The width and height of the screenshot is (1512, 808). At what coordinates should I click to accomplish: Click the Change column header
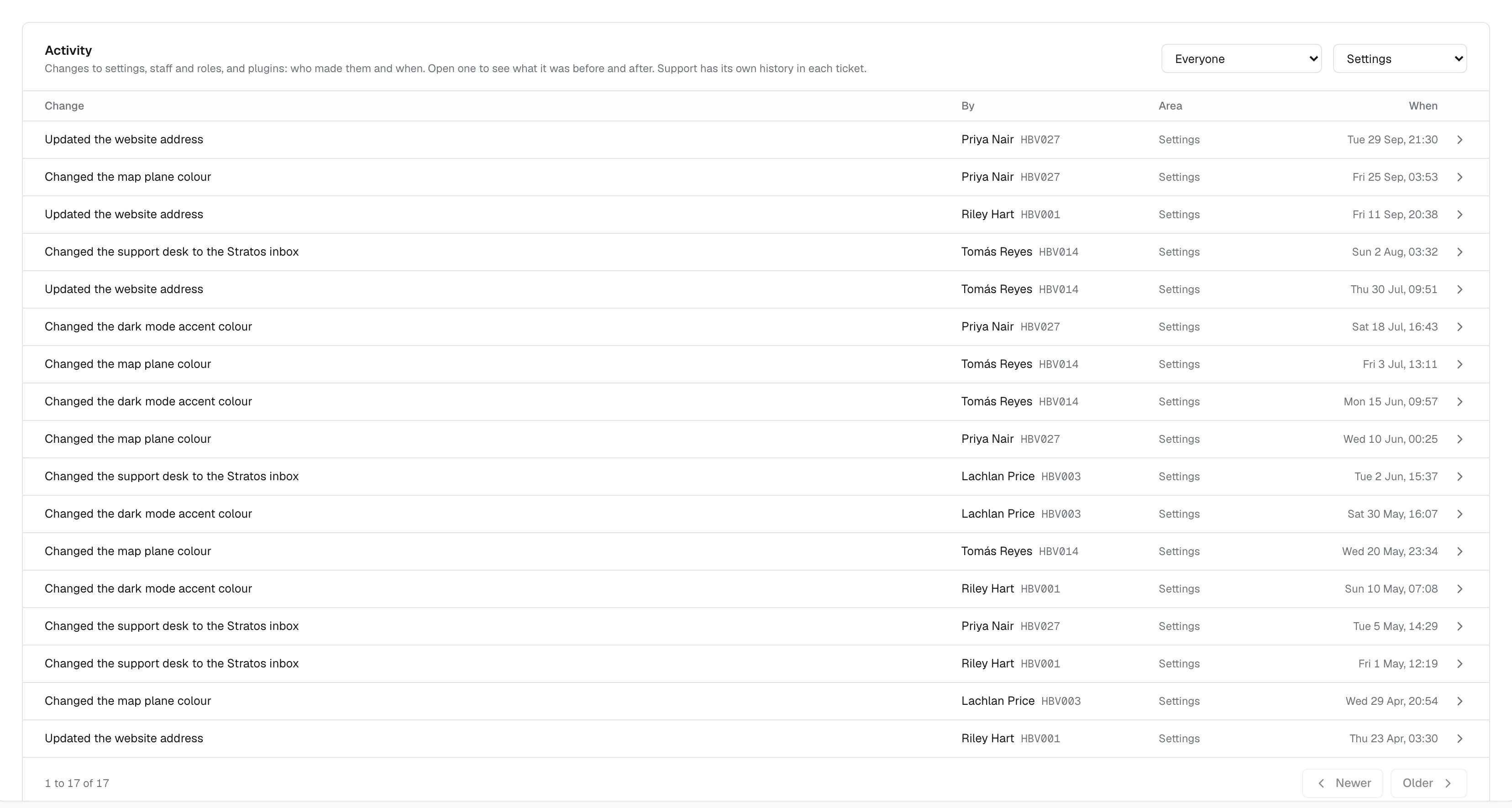coord(64,105)
